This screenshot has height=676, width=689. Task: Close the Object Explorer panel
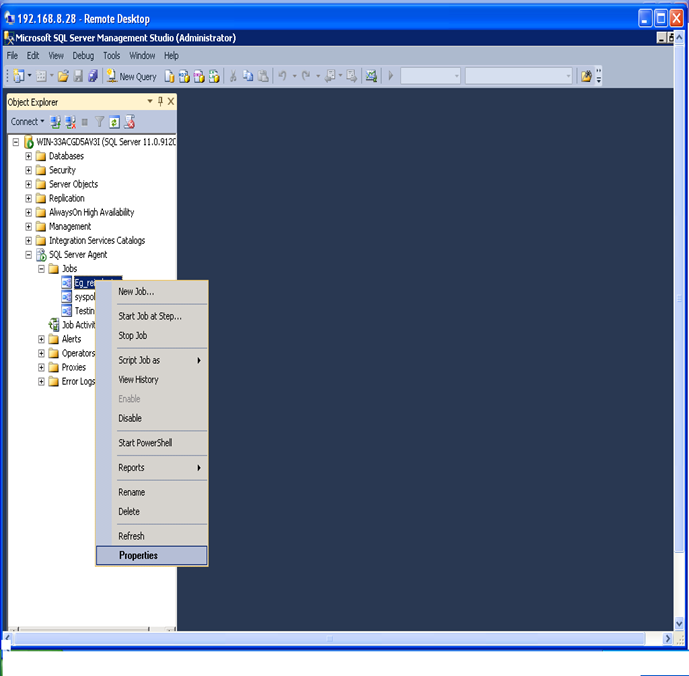(x=171, y=102)
